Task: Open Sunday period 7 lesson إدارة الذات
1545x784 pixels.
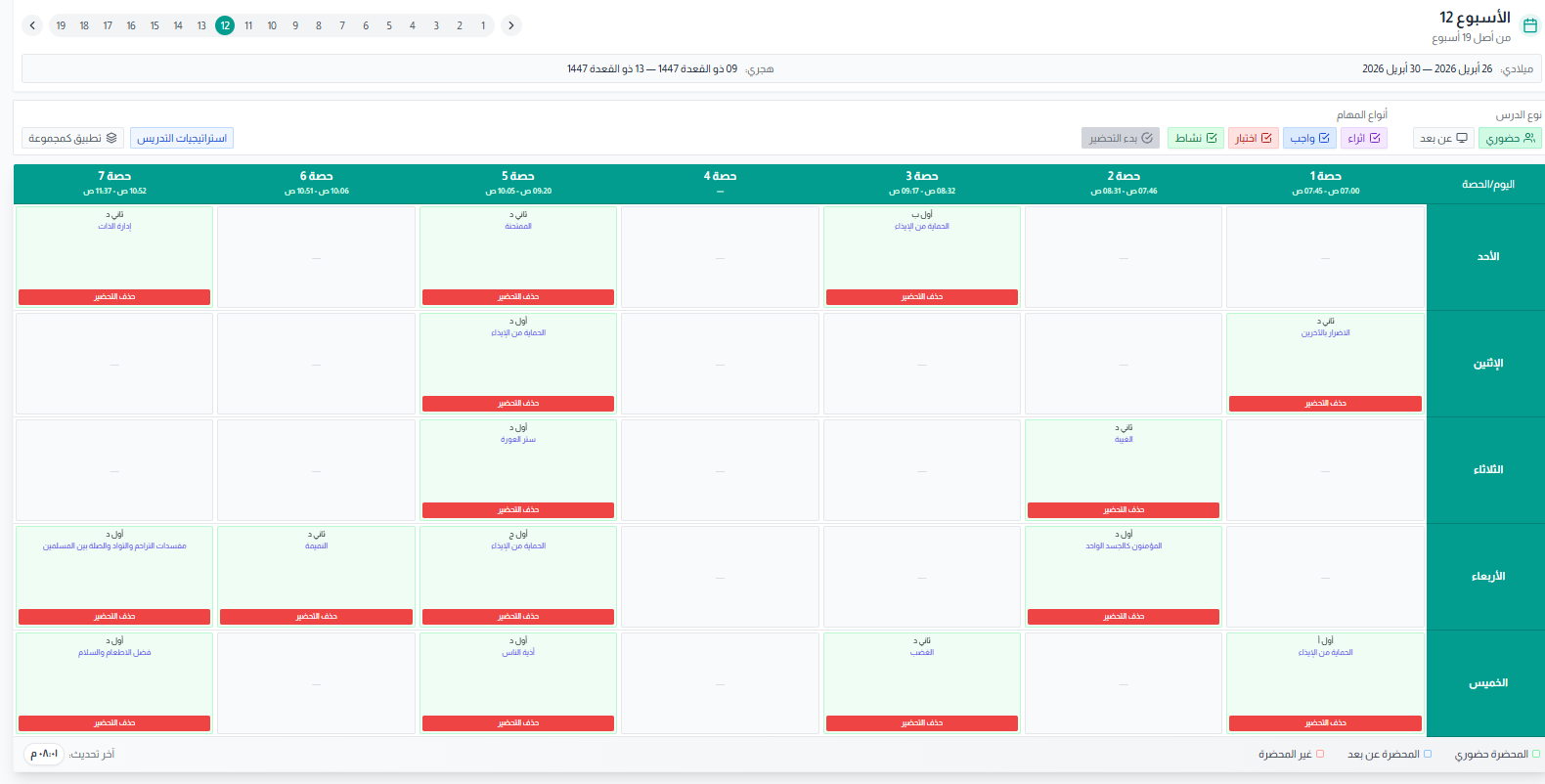Action: pyautogui.click(x=114, y=227)
